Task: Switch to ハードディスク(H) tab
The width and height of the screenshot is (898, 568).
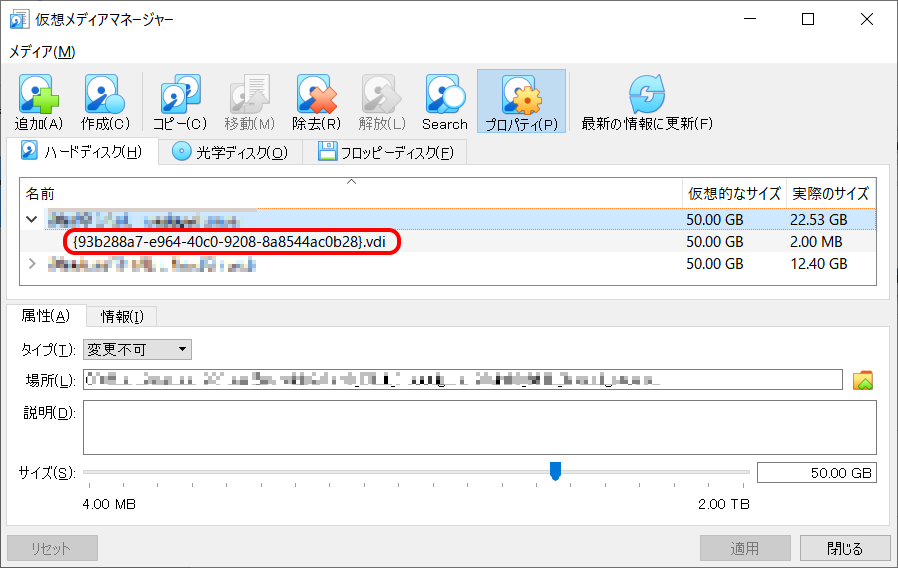Action: click(82, 152)
